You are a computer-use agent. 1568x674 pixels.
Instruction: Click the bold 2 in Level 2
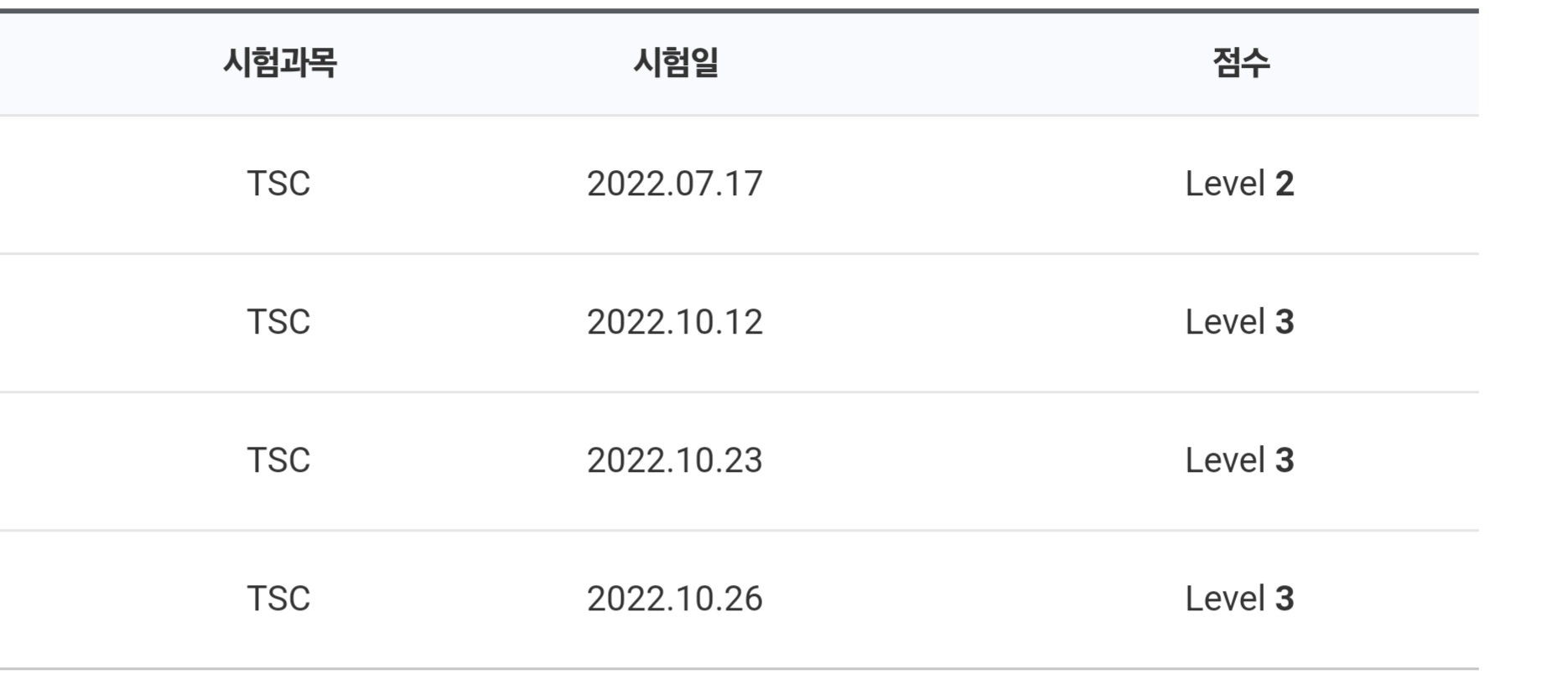pyautogui.click(x=1285, y=184)
